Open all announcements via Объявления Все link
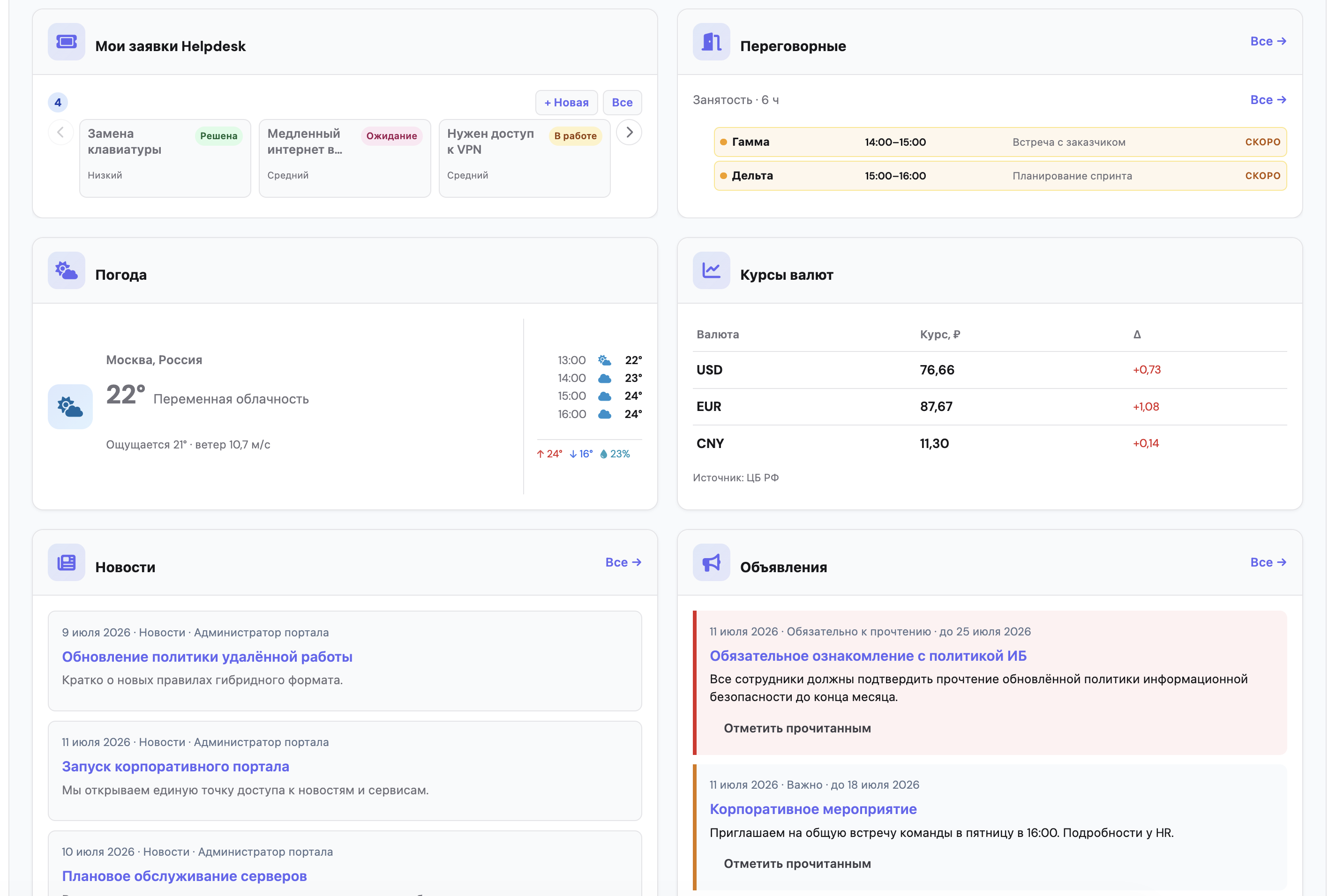 point(1268,563)
